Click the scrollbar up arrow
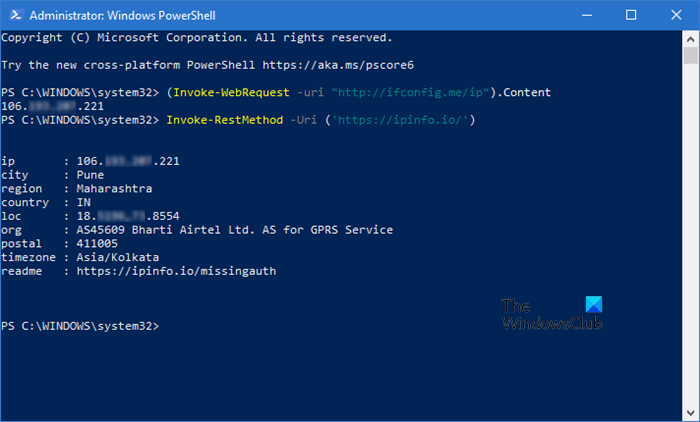700x422 pixels. click(689, 38)
